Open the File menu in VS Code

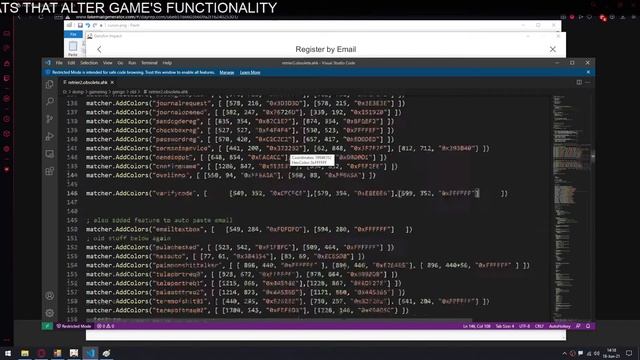click(x=59, y=63)
